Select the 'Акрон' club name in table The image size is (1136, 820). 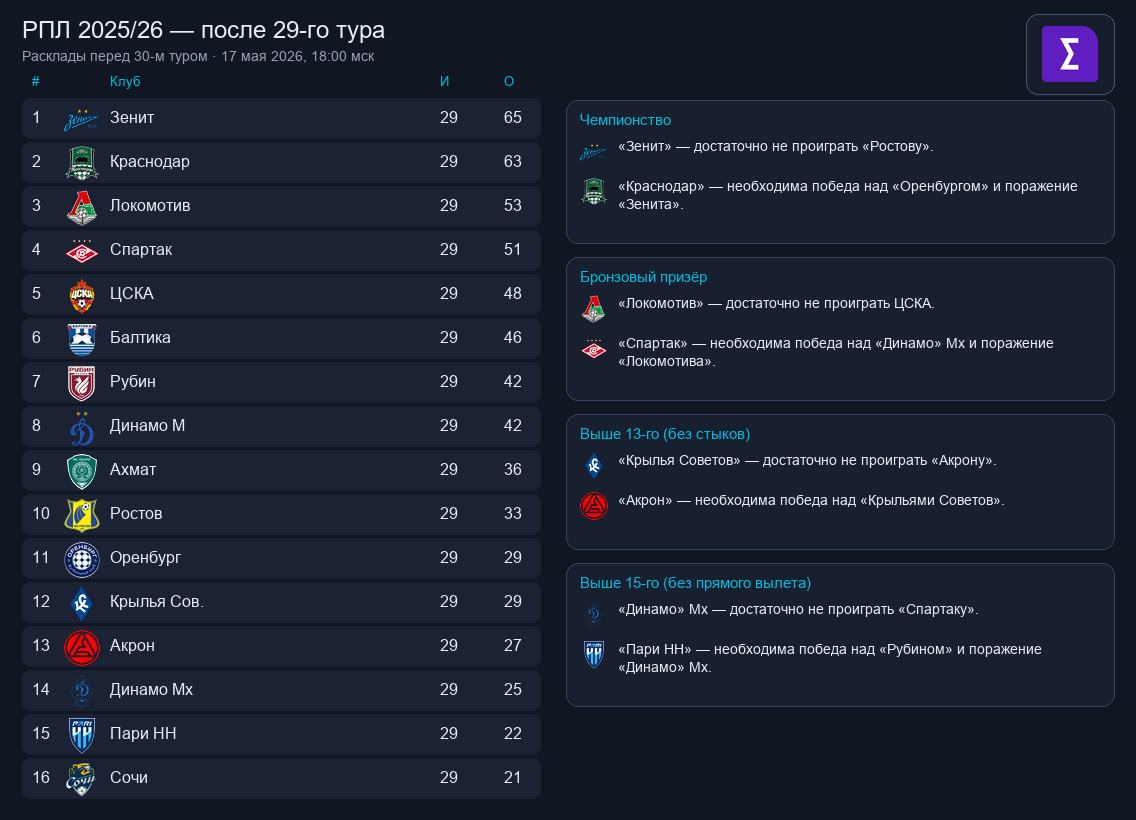132,646
